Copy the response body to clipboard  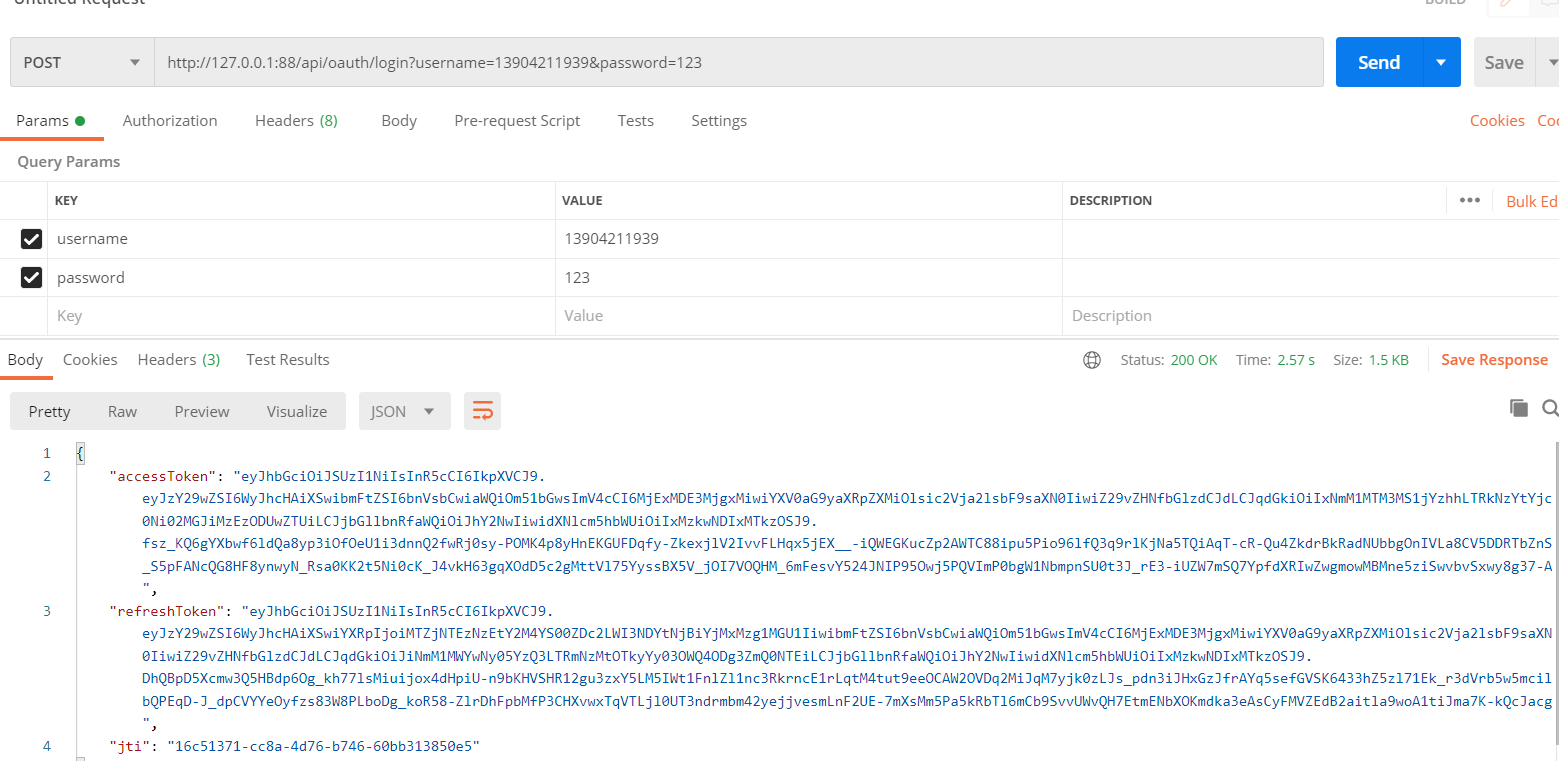(1518, 408)
